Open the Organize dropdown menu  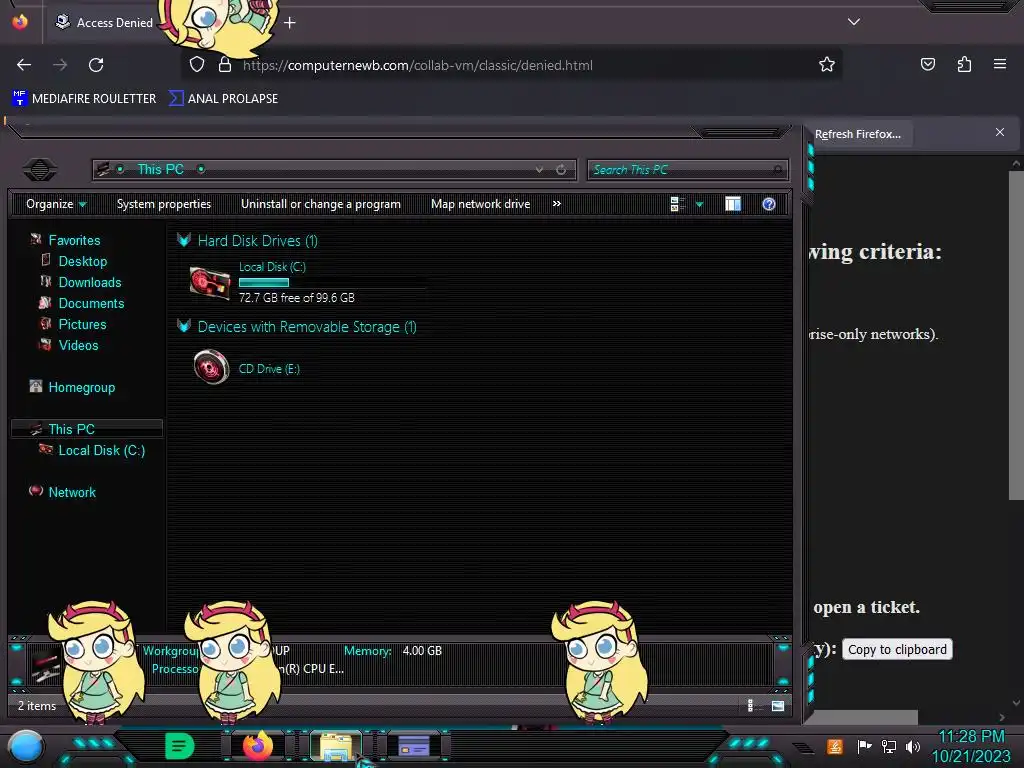coord(56,204)
